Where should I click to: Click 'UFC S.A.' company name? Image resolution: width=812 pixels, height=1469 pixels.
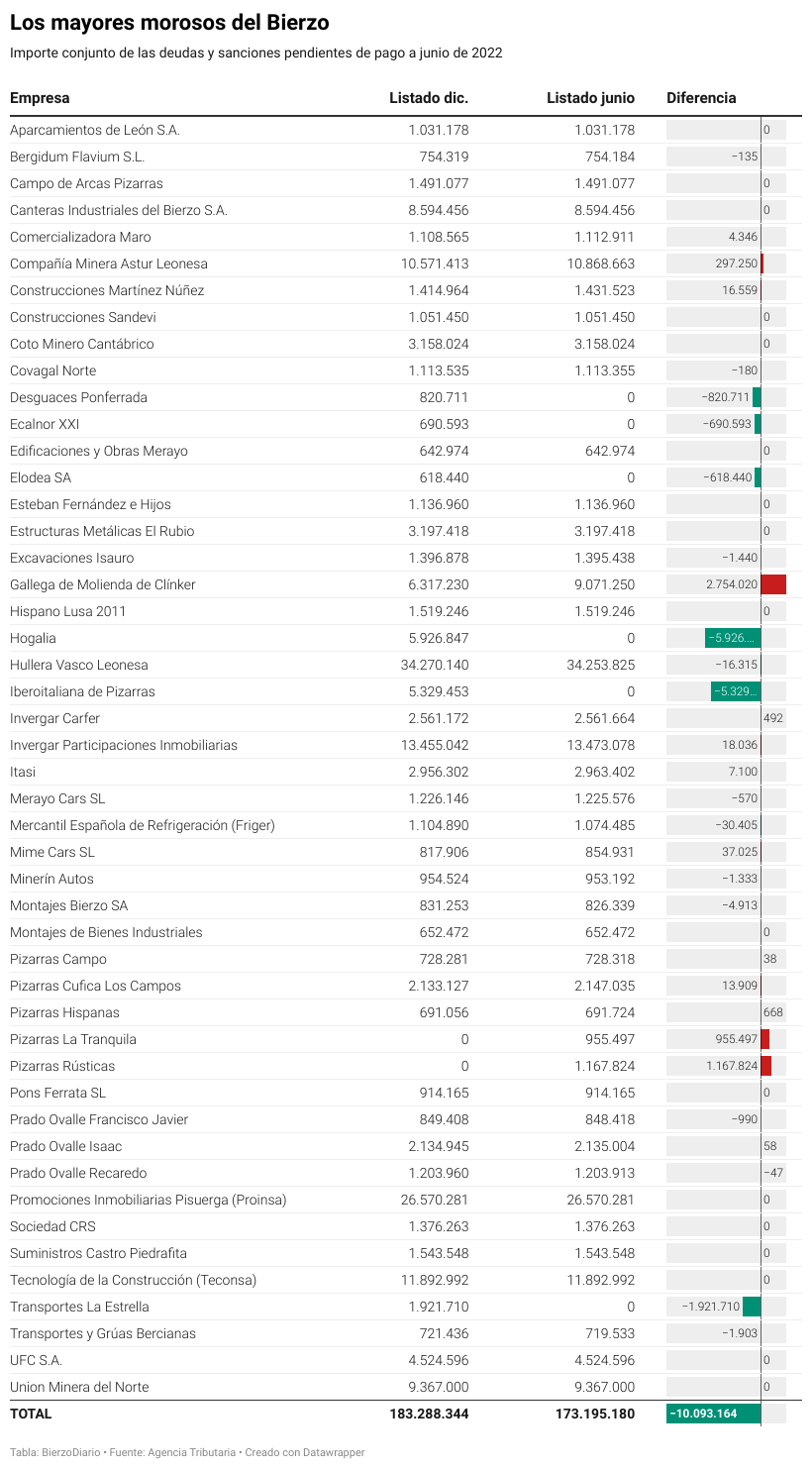(36, 1360)
